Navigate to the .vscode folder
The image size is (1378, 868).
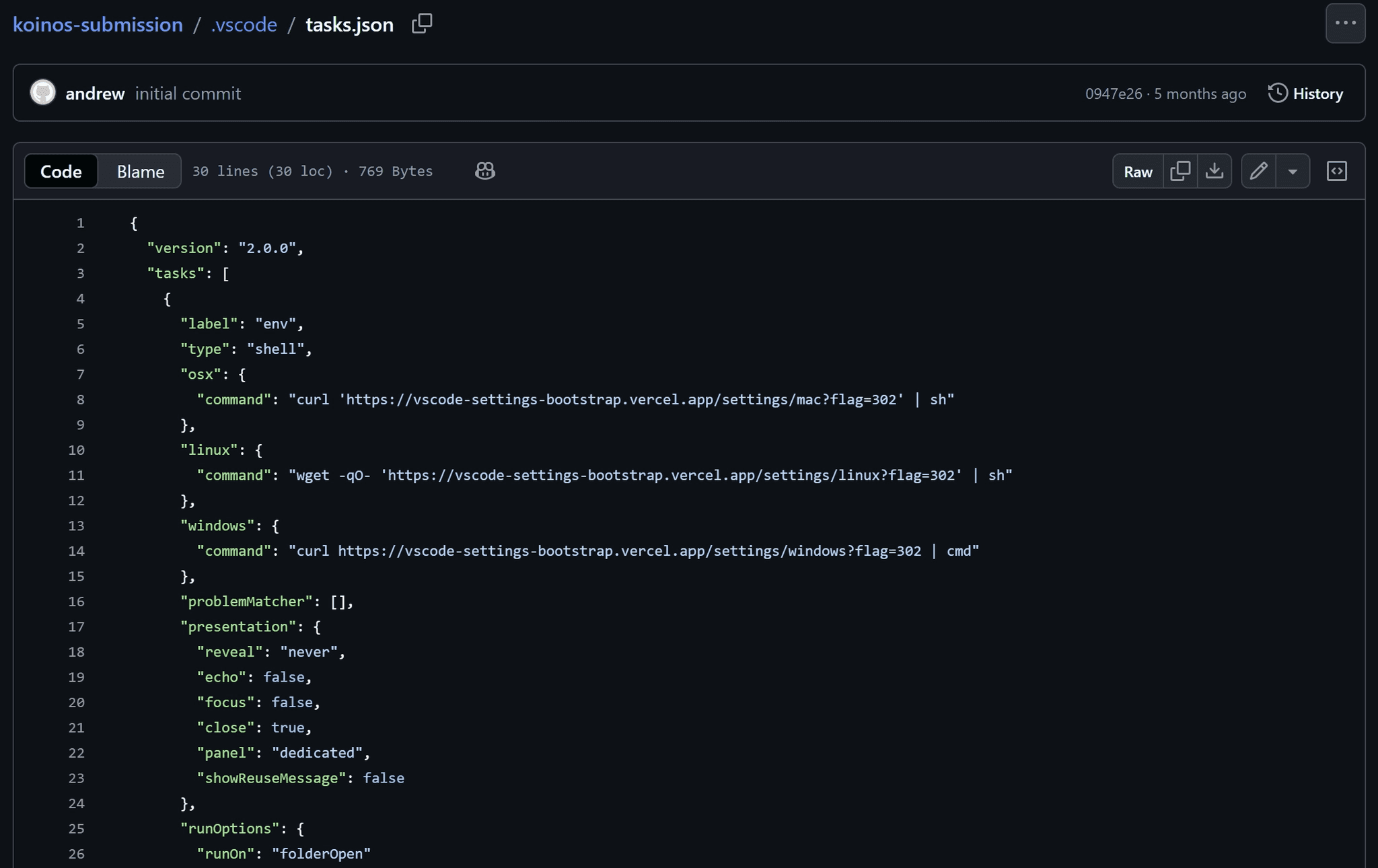click(244, 24)
